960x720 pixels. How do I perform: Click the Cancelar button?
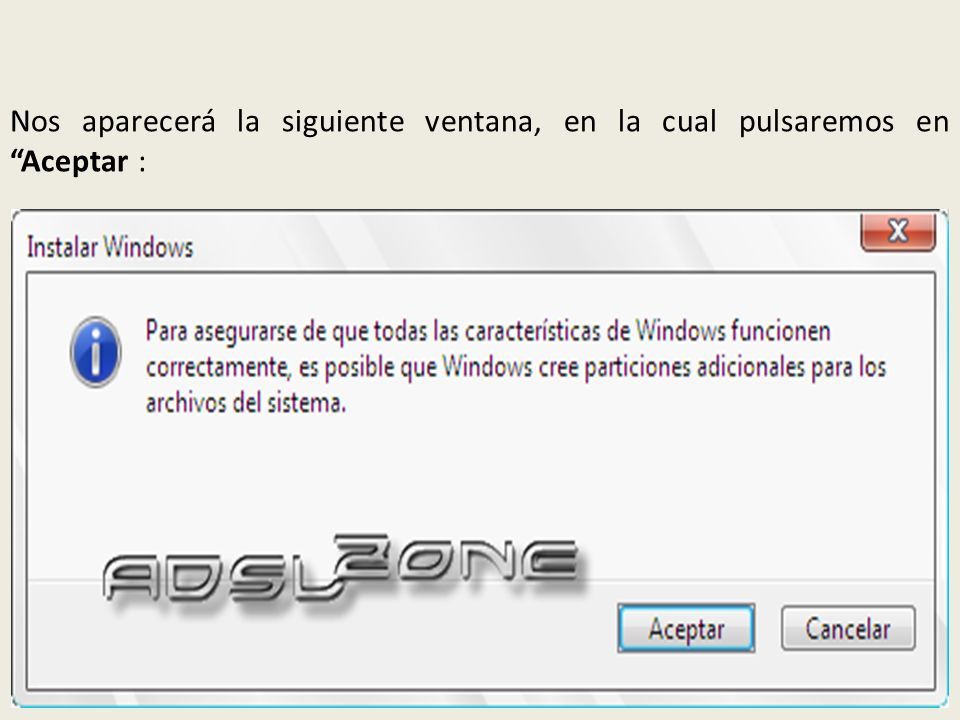[x=848, y=628]
